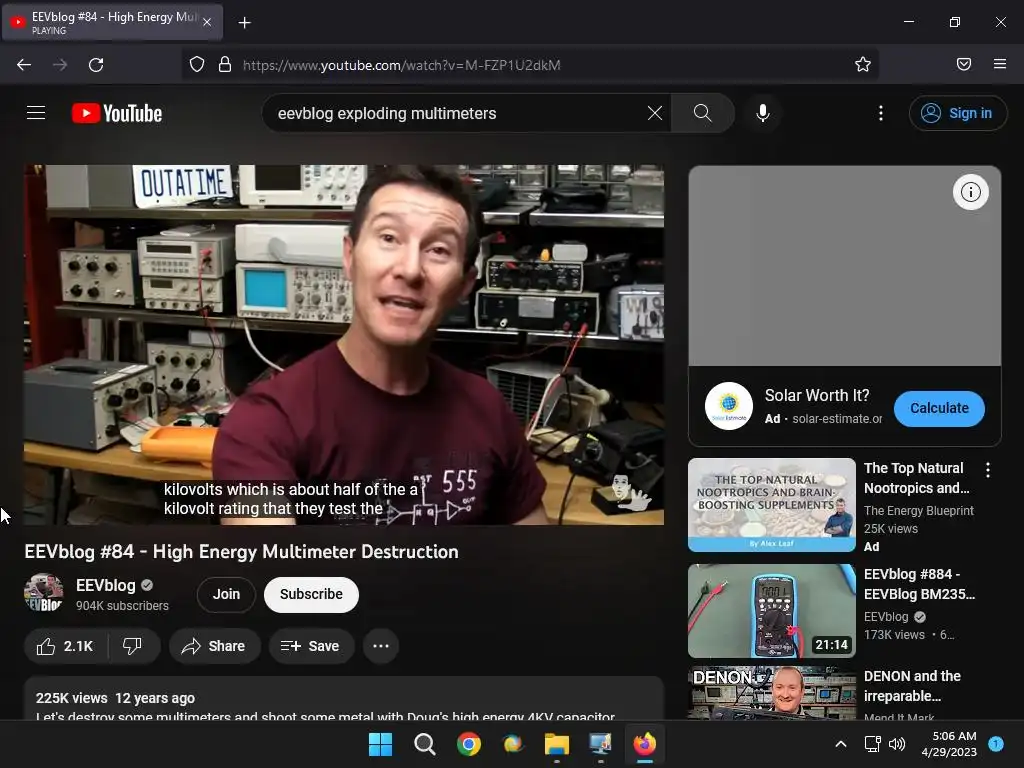Screen dimensions: 1024x768
Task: Open more actions ellipsis below video
Action: click(x=381, y=646)
